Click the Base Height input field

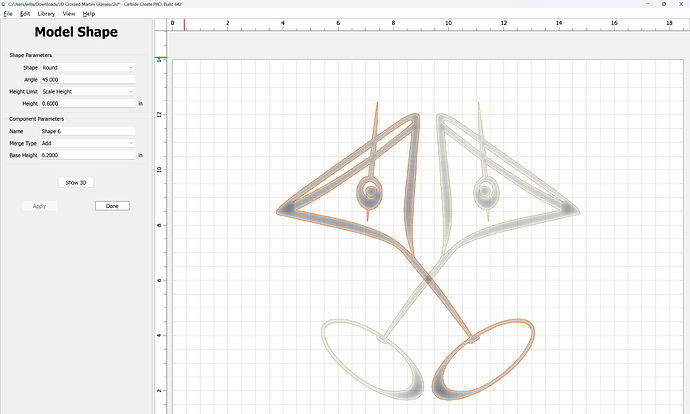(87, 155)
